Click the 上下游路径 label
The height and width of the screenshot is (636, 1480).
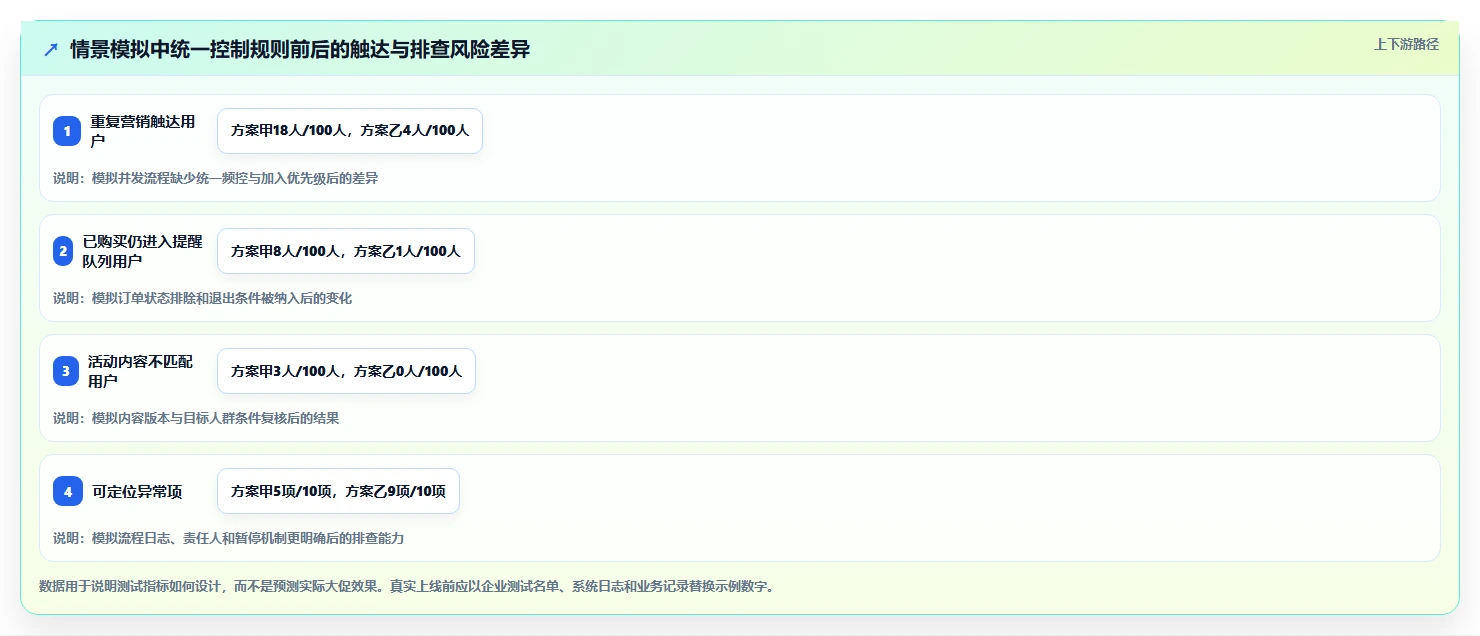[1406, 44]
